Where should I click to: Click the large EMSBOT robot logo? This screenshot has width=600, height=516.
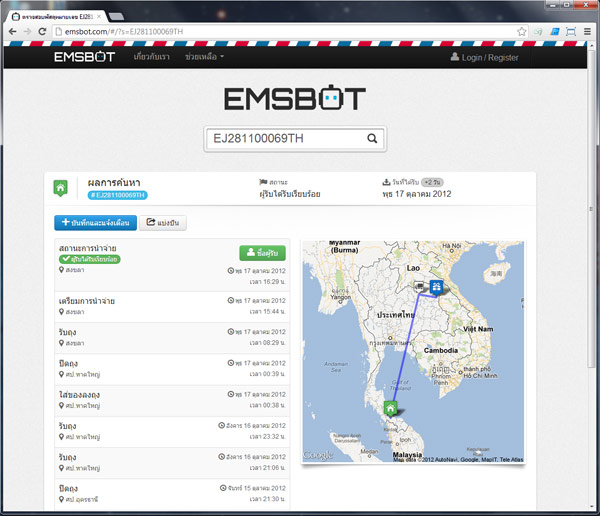pos(295,98)
